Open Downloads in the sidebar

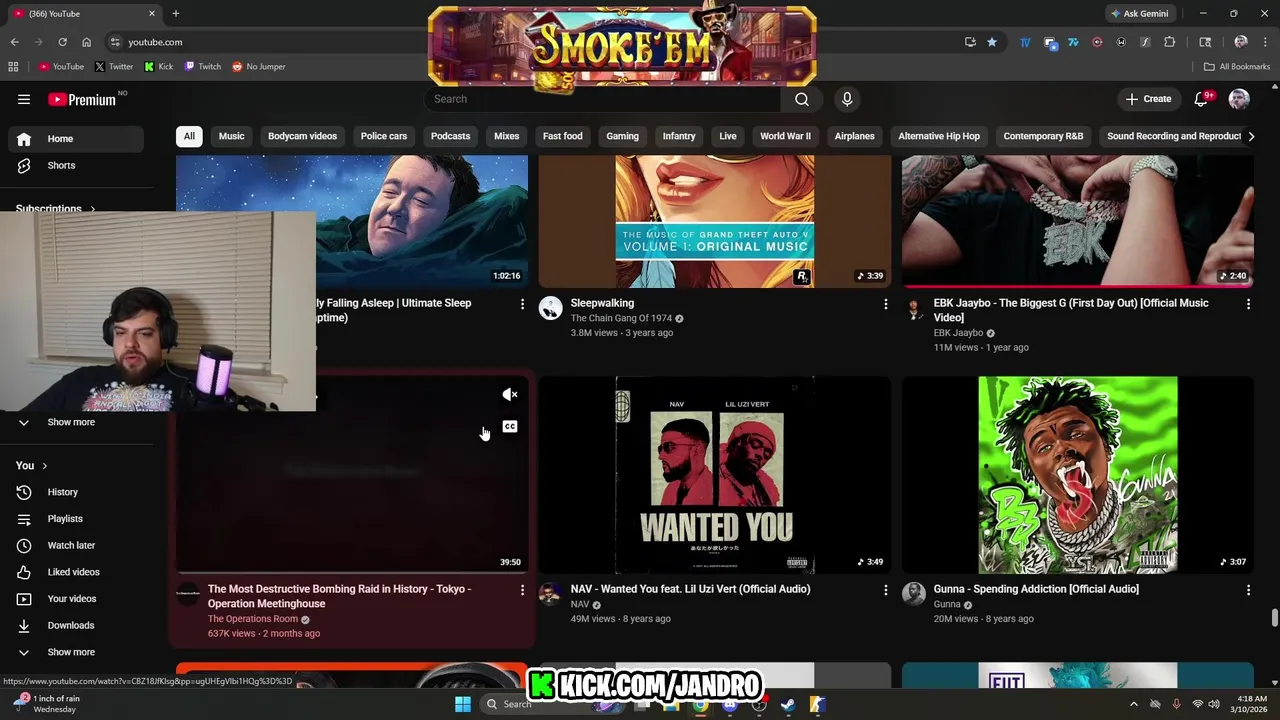[x=76, y=626]
